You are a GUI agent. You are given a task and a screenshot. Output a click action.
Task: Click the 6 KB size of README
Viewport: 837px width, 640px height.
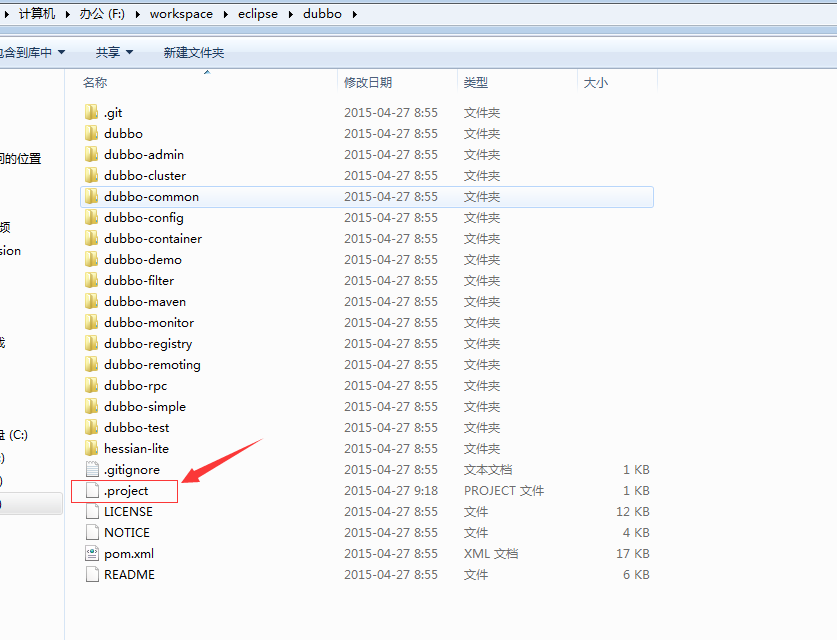point(636,574)
